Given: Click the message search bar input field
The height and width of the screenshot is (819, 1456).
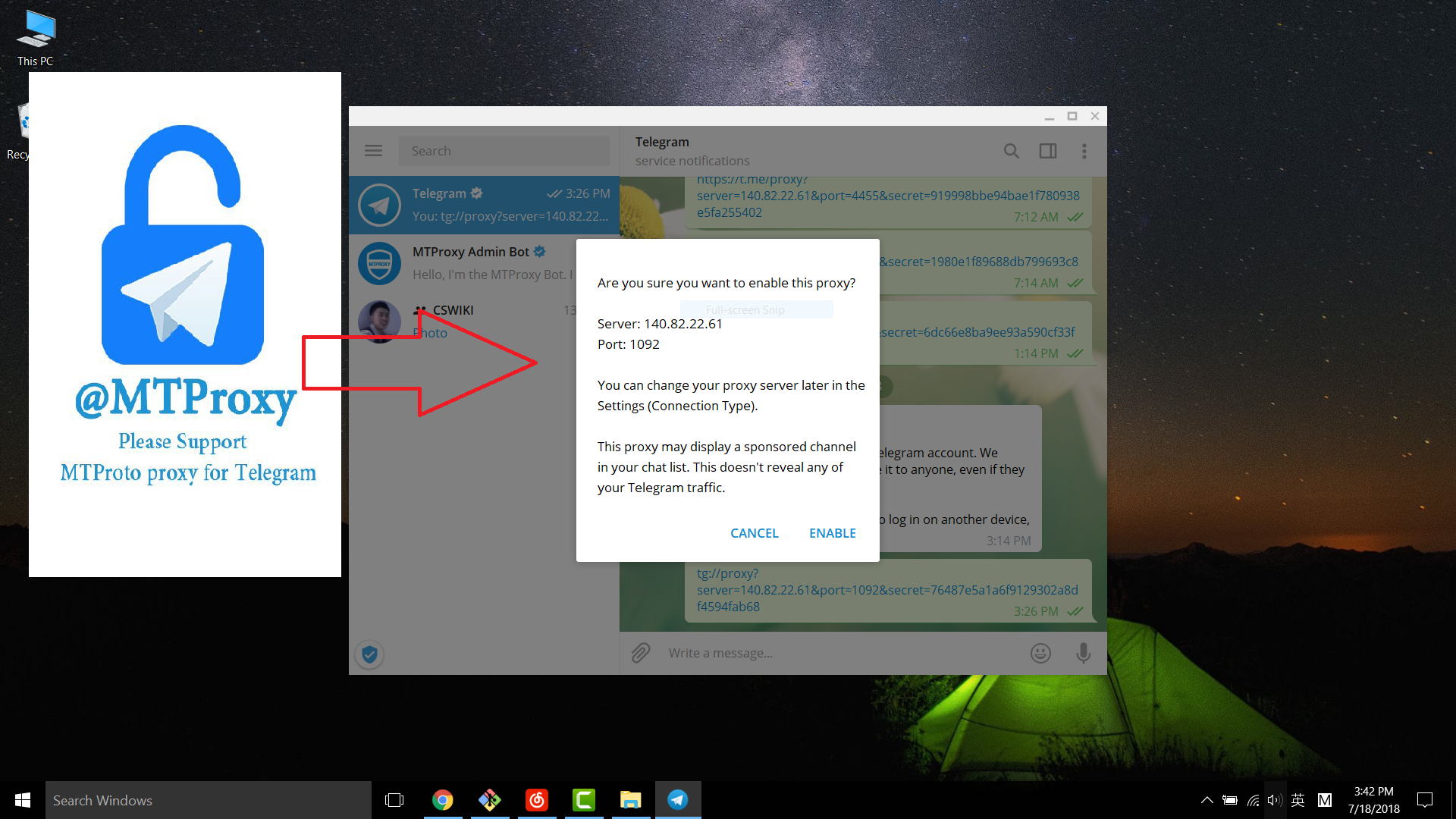Looking at the screenshot, I should 502,150.
